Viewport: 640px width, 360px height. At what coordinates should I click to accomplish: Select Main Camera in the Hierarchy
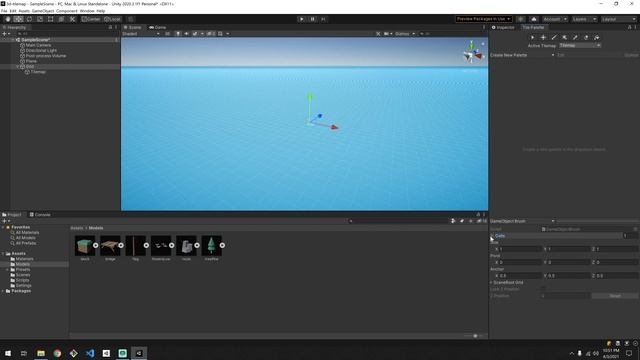tap(38, 45)
